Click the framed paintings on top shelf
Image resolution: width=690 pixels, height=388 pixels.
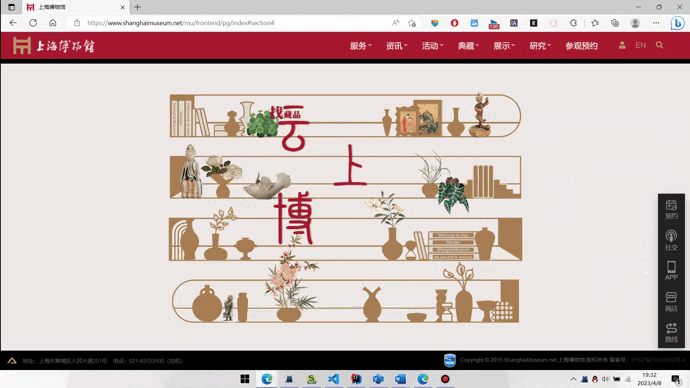point(418,117)
